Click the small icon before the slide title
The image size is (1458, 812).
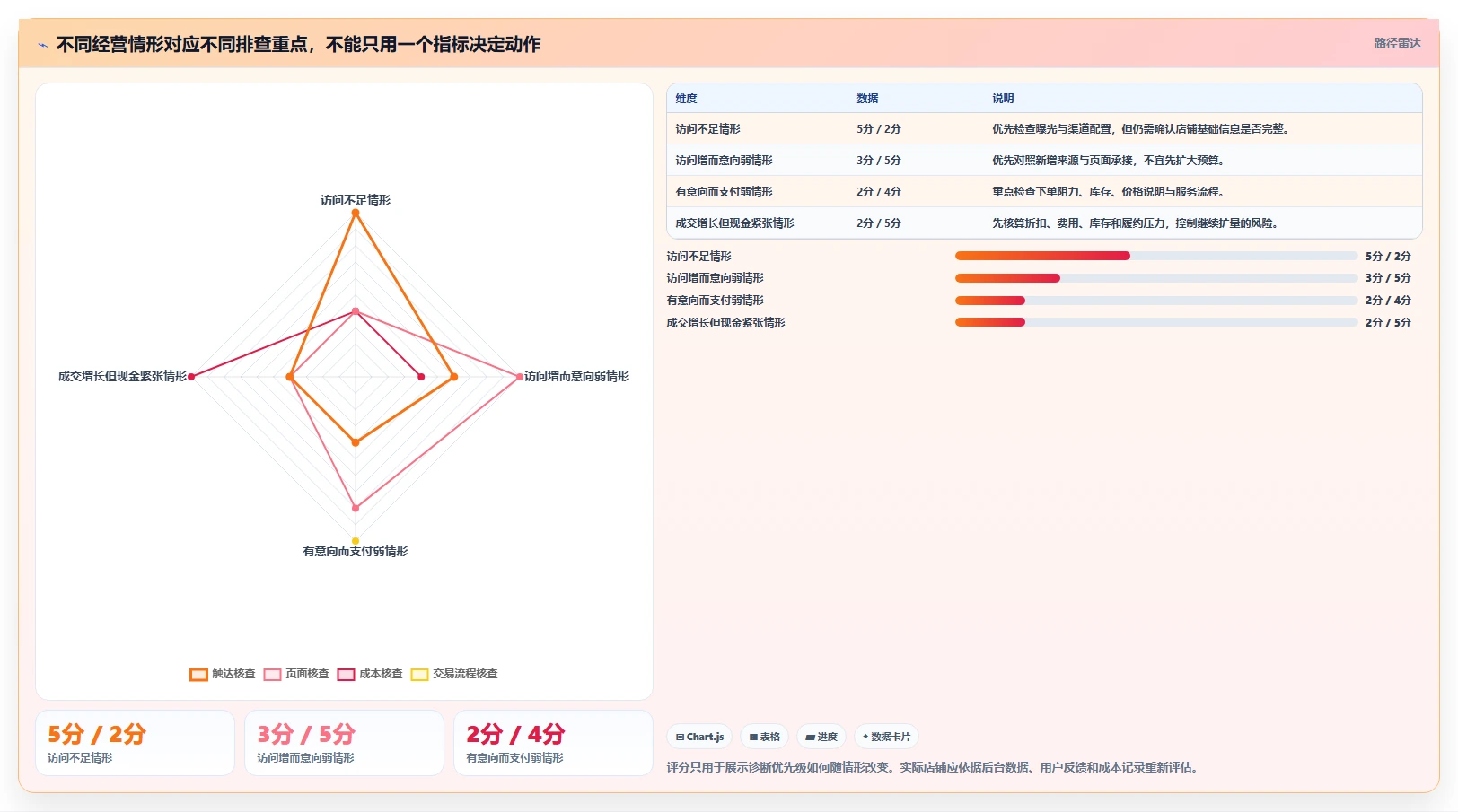click(42, 45)
